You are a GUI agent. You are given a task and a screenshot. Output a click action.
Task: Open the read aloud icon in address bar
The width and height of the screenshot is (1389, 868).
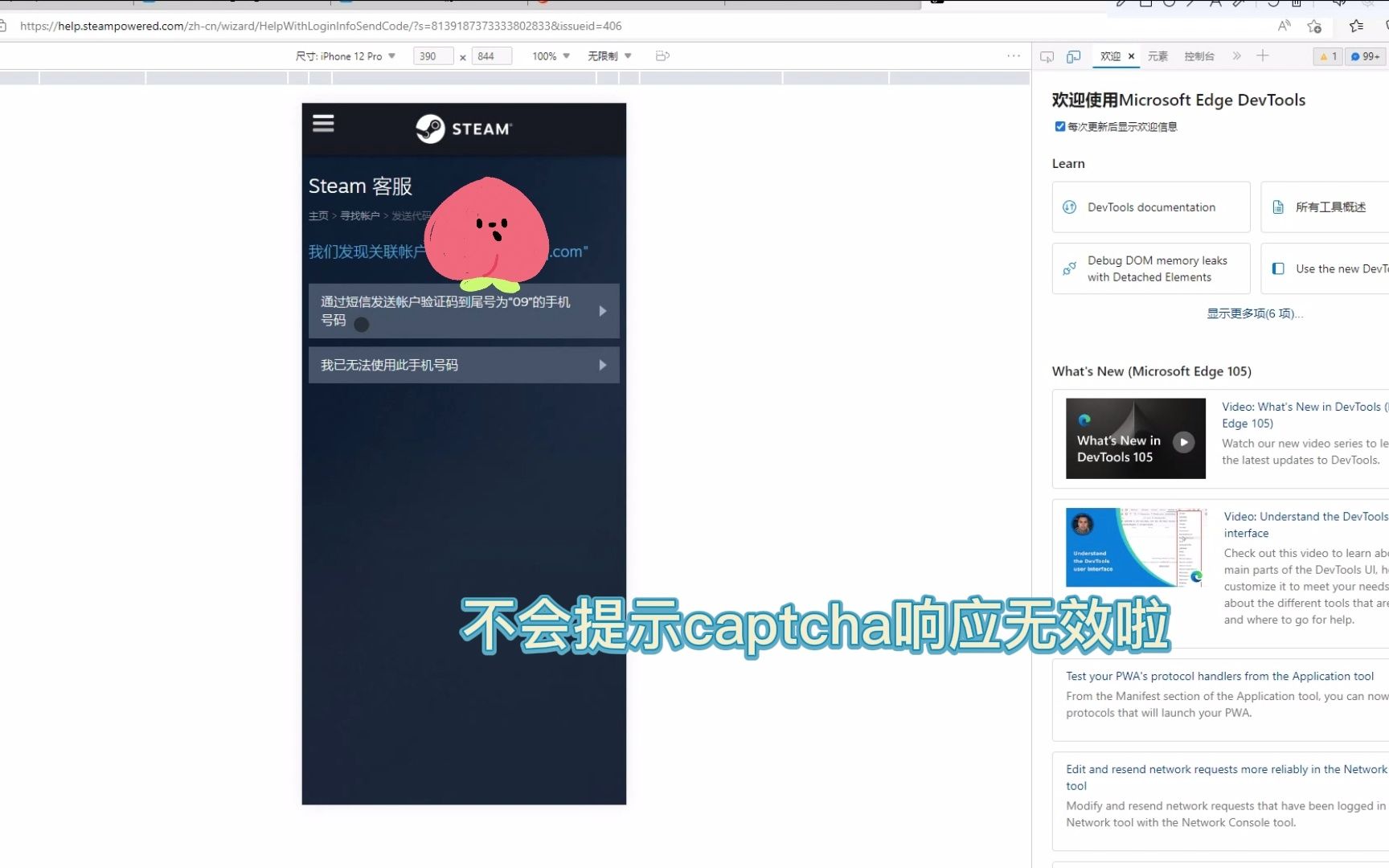pos(1283,26)
